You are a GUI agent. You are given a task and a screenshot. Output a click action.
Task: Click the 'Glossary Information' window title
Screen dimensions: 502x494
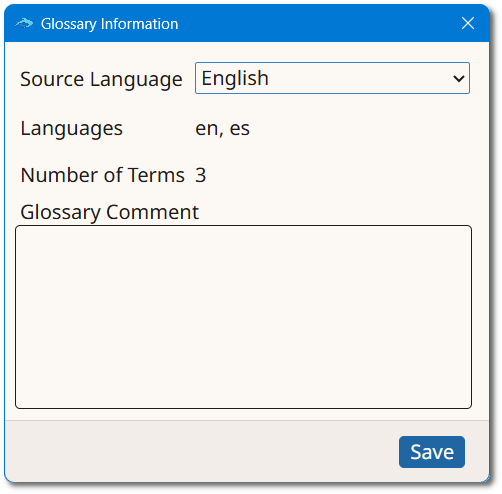(110, 24)
